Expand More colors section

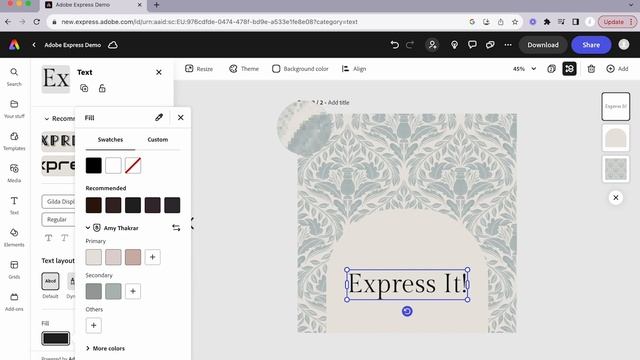(105, 348)
